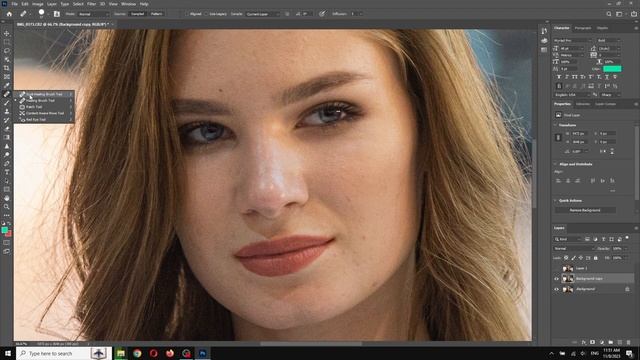Choose Healing Brush Tool from flyout
640x360 pixels.
click(x=44, y=100)
